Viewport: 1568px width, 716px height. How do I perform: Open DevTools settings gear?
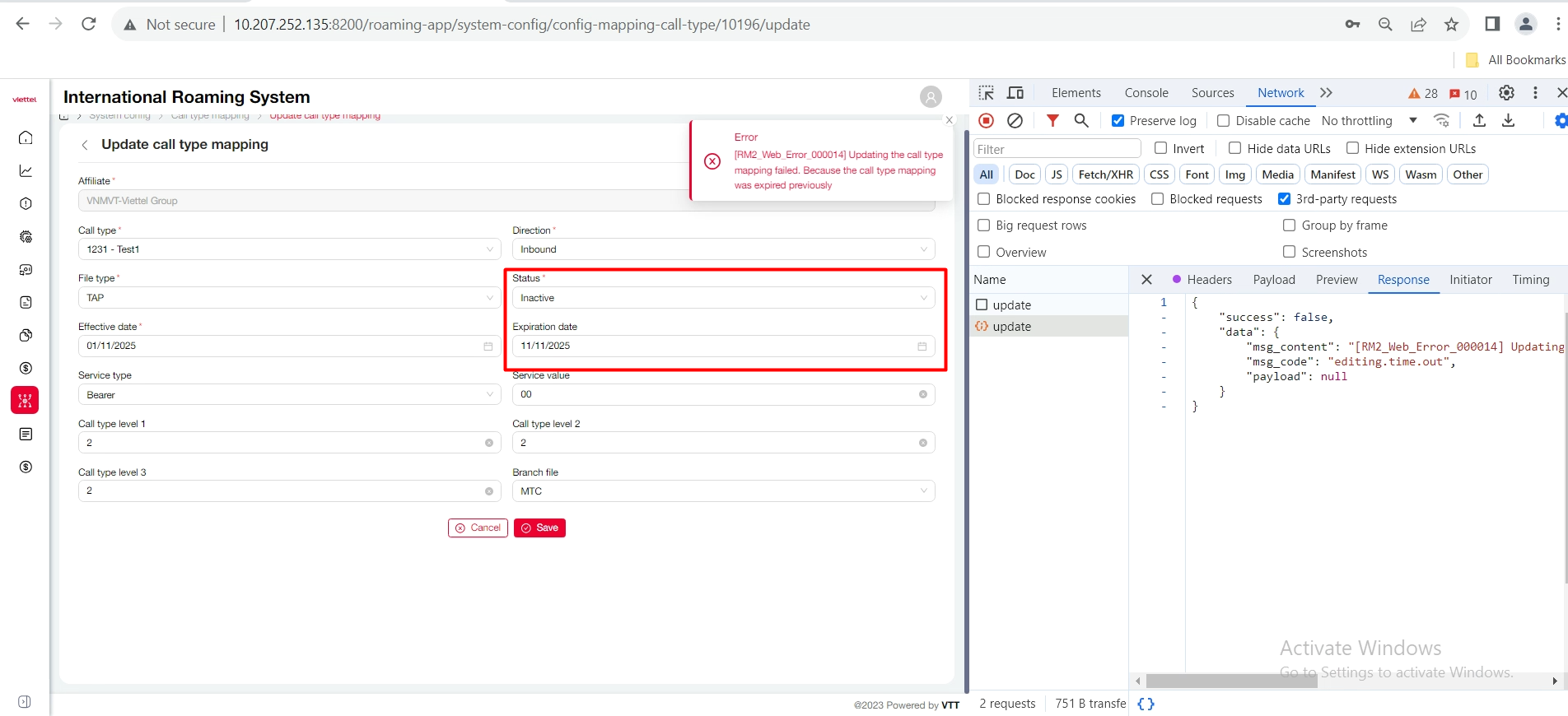click(1506, 93)
